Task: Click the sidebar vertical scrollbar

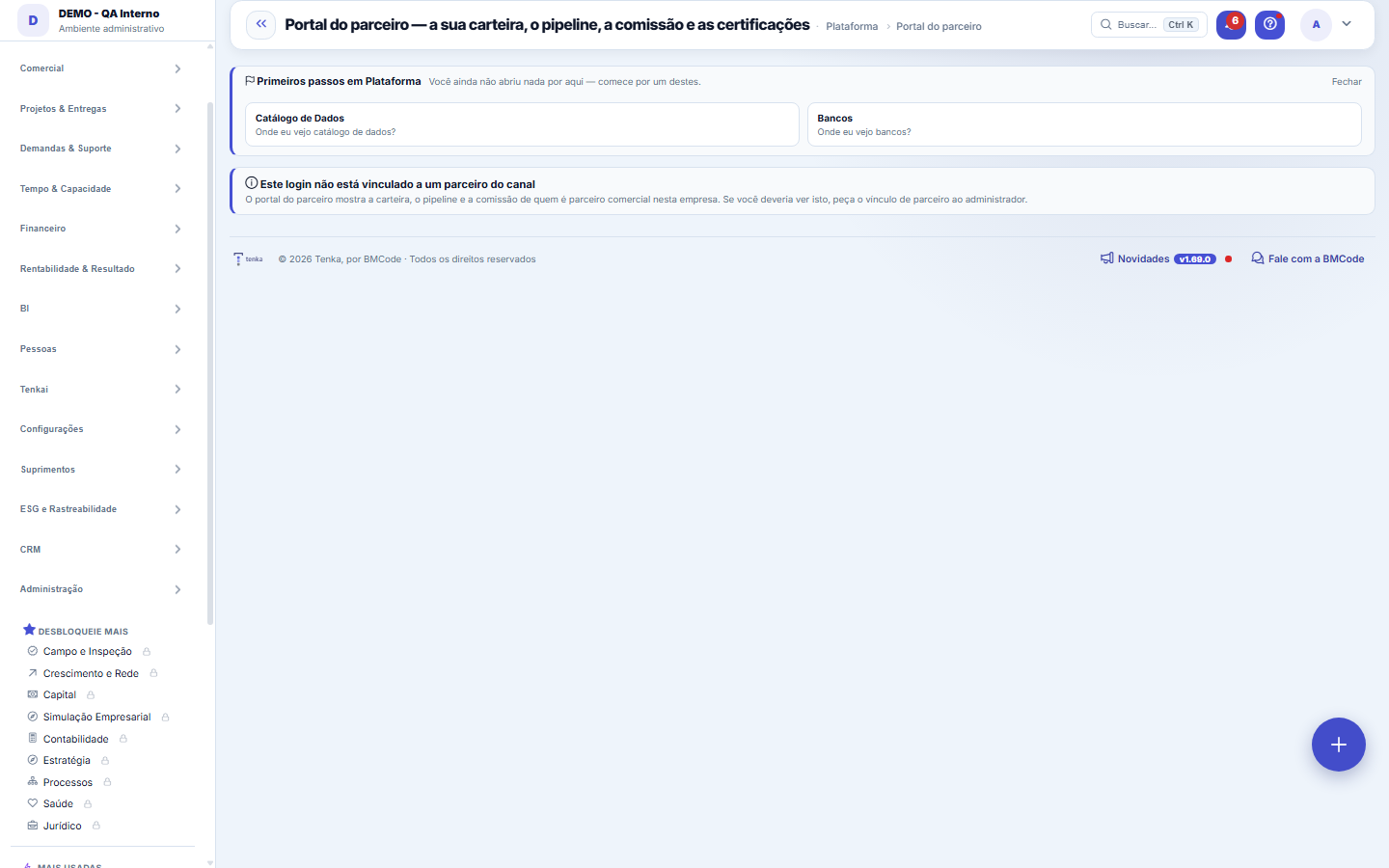Action: [x=210, y=362]
